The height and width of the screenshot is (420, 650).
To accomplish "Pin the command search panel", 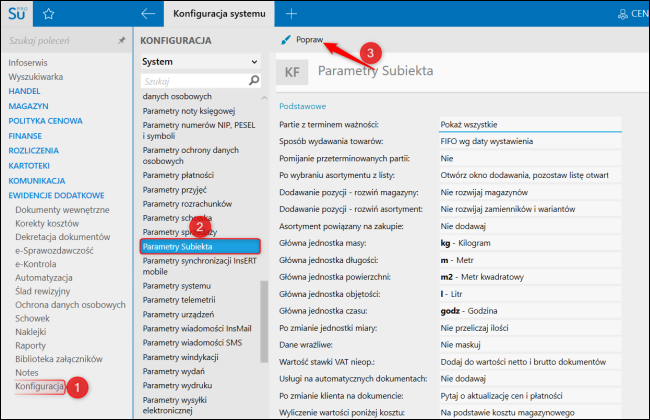I will (121, 40).
